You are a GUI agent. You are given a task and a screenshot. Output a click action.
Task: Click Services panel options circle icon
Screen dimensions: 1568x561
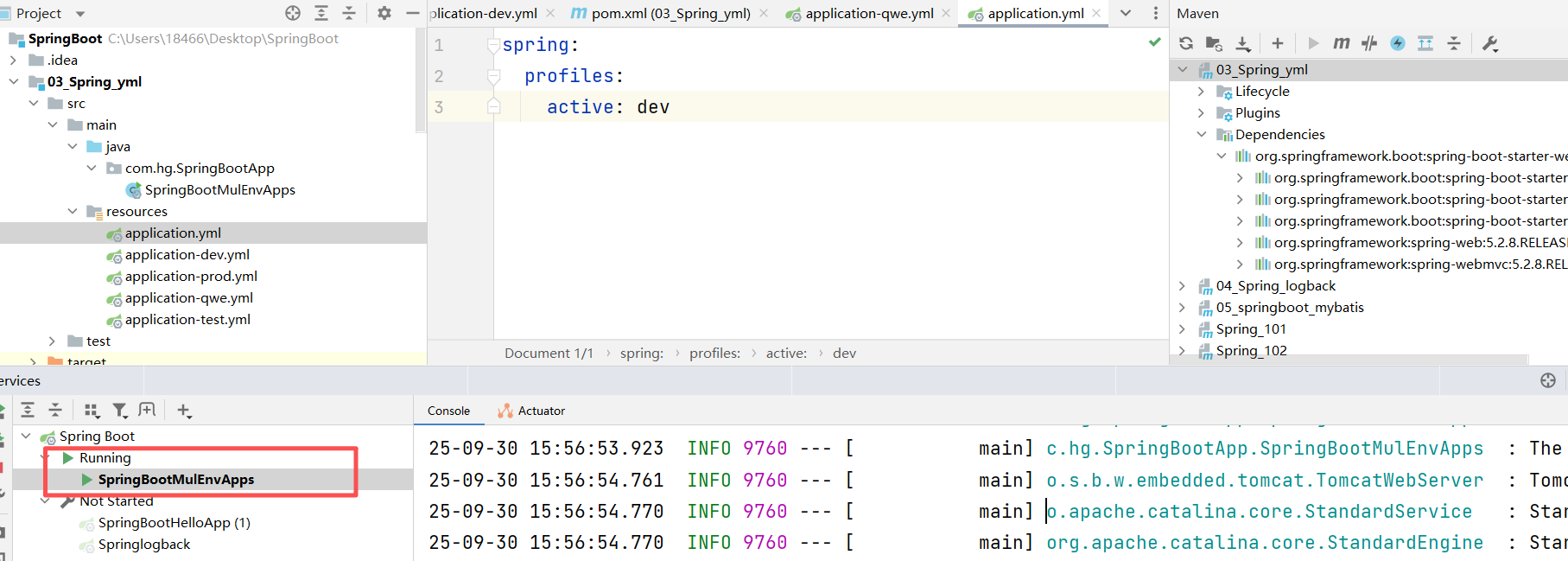[1548, 380]
